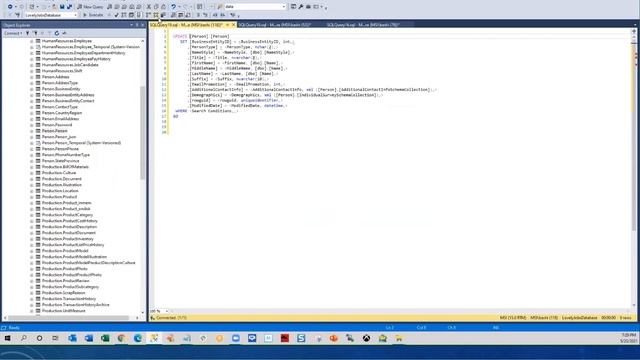Select Person.CountryRegion table

pyautogui.click(x=62, y=113)
